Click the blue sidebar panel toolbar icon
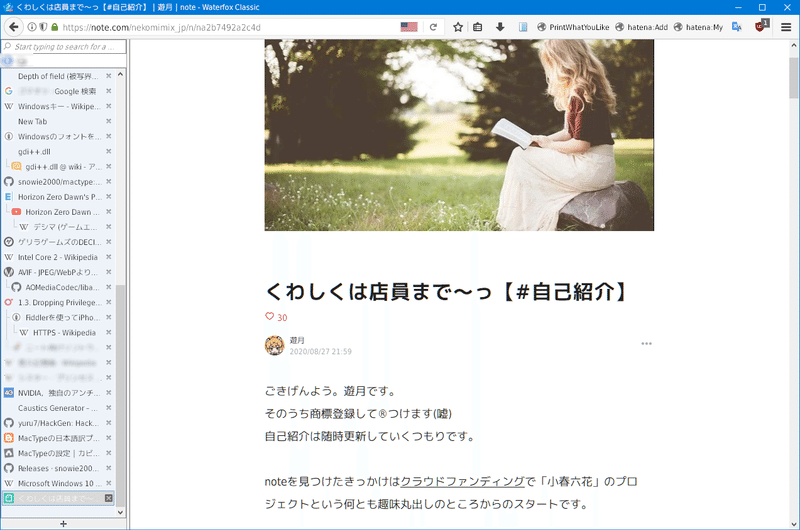 [x=523, y=27]
